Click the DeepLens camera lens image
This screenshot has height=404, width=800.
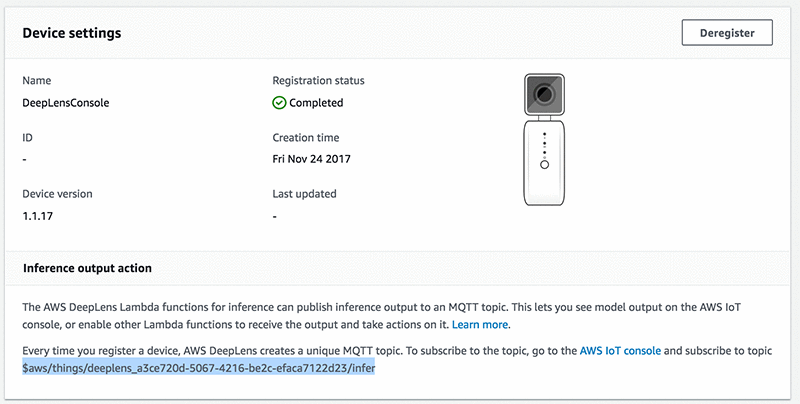click(x=543, y=95)
